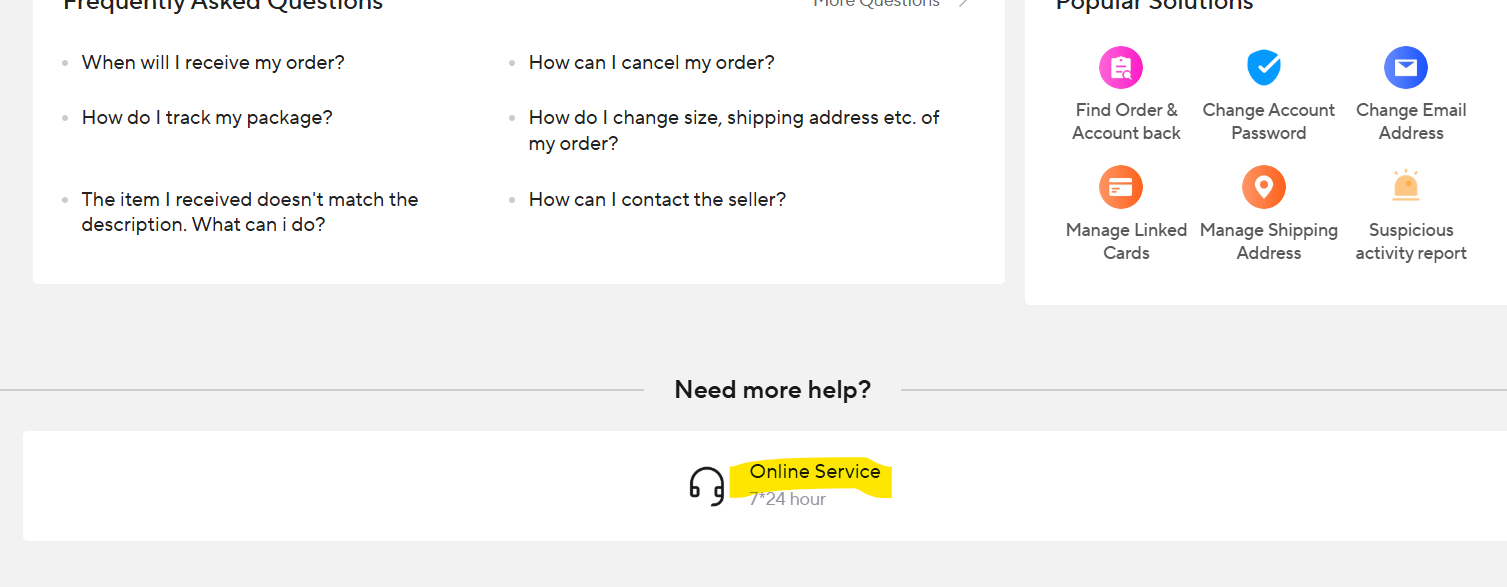This screenshot has height=587, width=1507.
Task: Open the change size, shipping address question
Action: tap(733, 130)
